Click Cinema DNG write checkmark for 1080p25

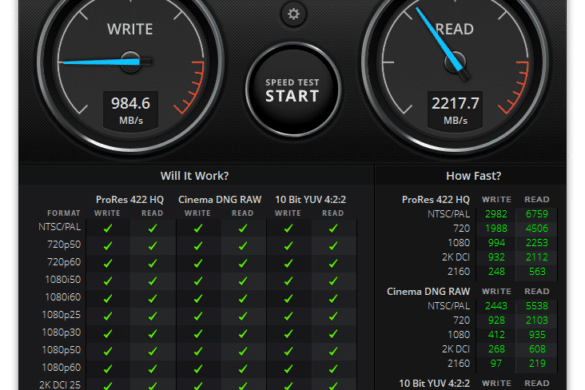(198, 316)
